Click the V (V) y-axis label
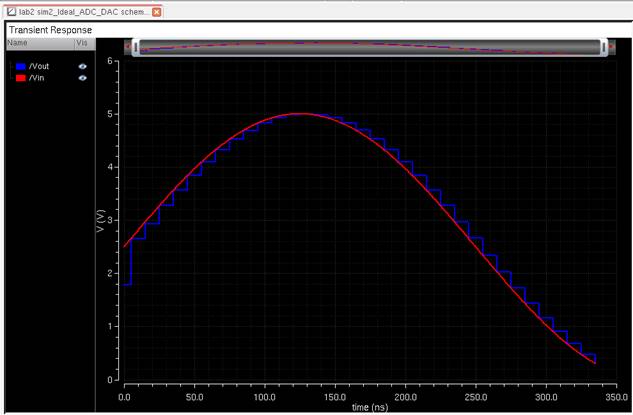Screen dimensions: 633x415 click(100, 220)
